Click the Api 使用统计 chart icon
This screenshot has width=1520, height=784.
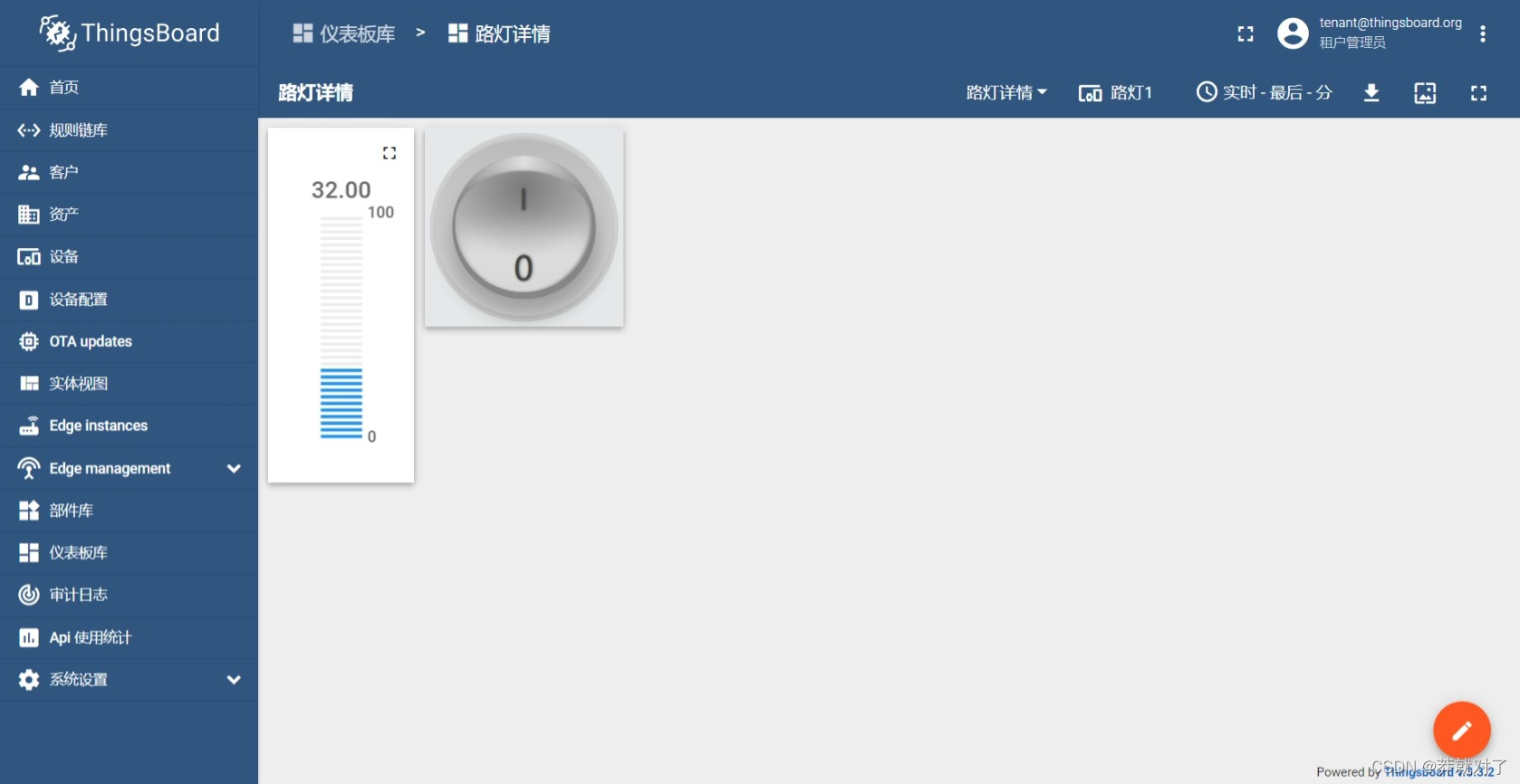pyautogui.click(x=29, y=637)
